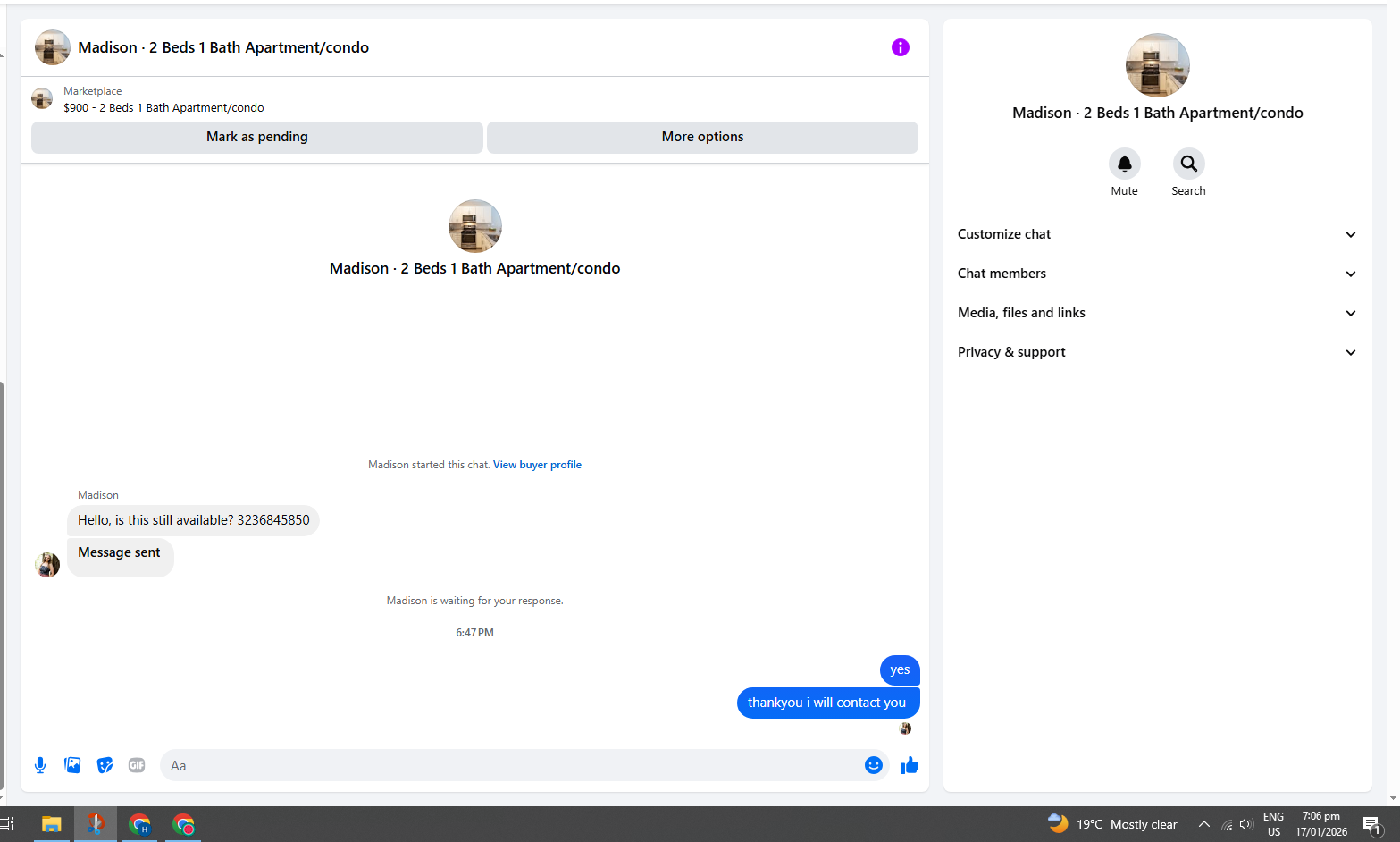Image resolution: width=1400 pixels, height=842 pixels.
Task: Search in conversation magnifier icon
Action: tap(1188, 164)
